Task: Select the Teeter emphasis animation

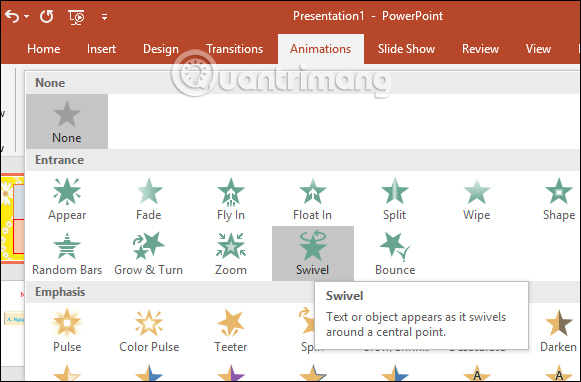Action: [x=230, y=330]
